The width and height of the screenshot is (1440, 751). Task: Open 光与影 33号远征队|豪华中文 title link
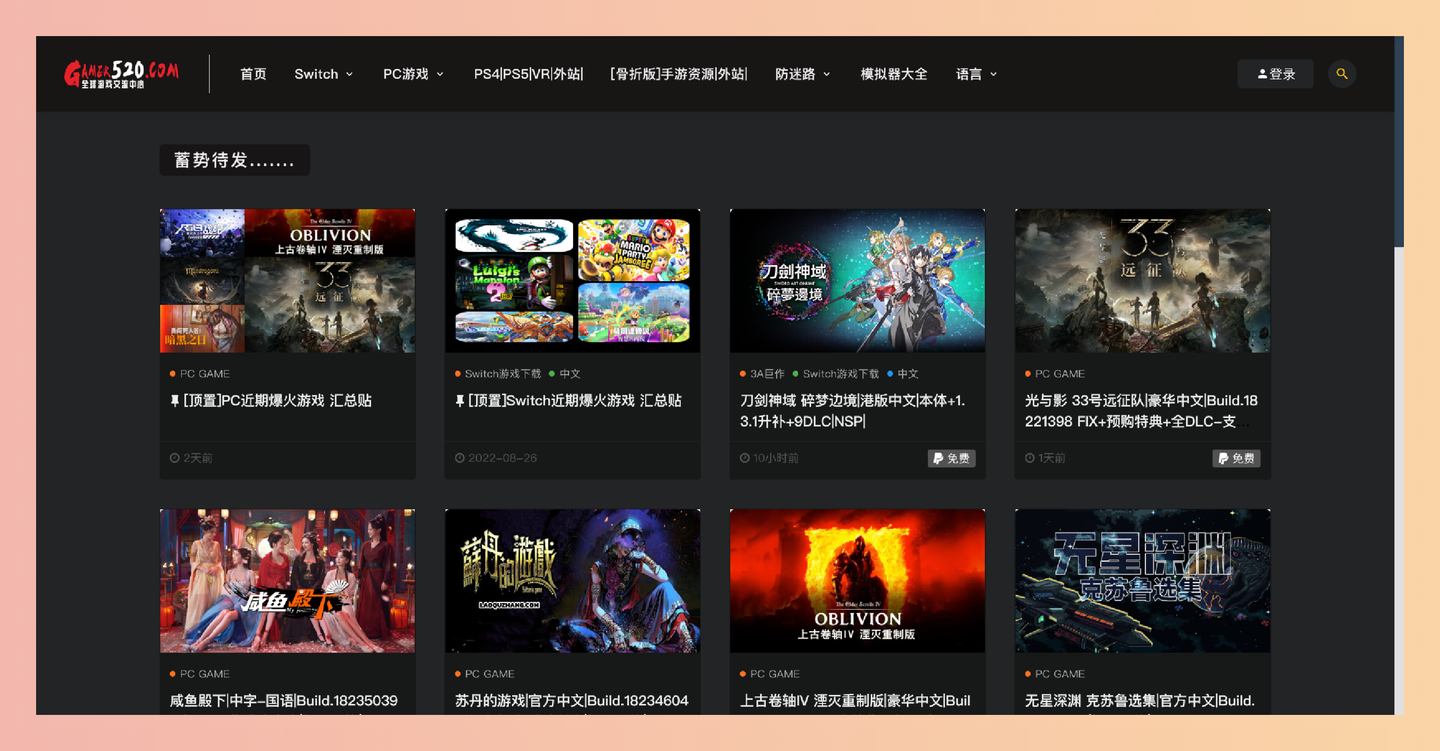[1141, 411]
